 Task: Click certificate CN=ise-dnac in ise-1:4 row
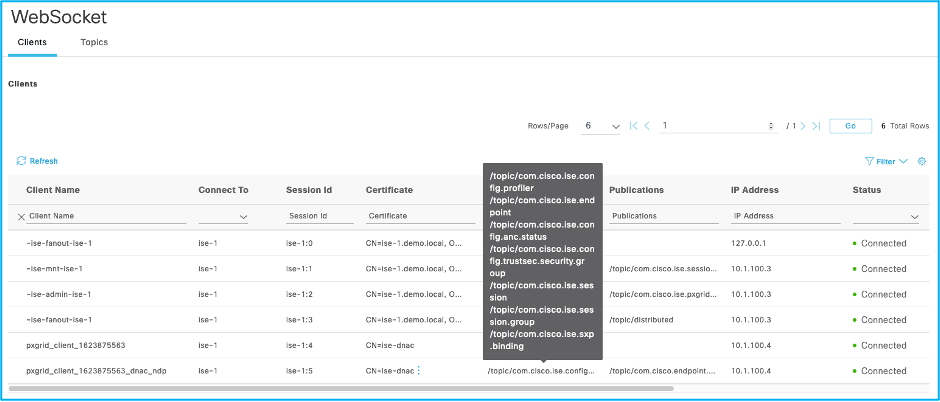(390, 346)
